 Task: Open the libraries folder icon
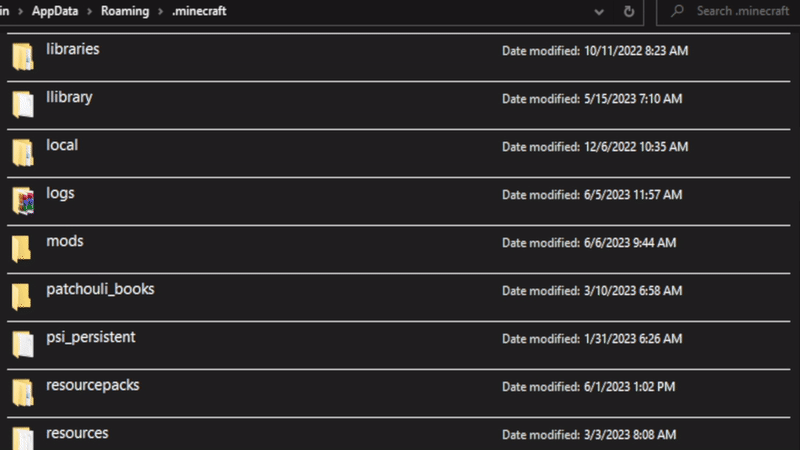pos(22,57)
